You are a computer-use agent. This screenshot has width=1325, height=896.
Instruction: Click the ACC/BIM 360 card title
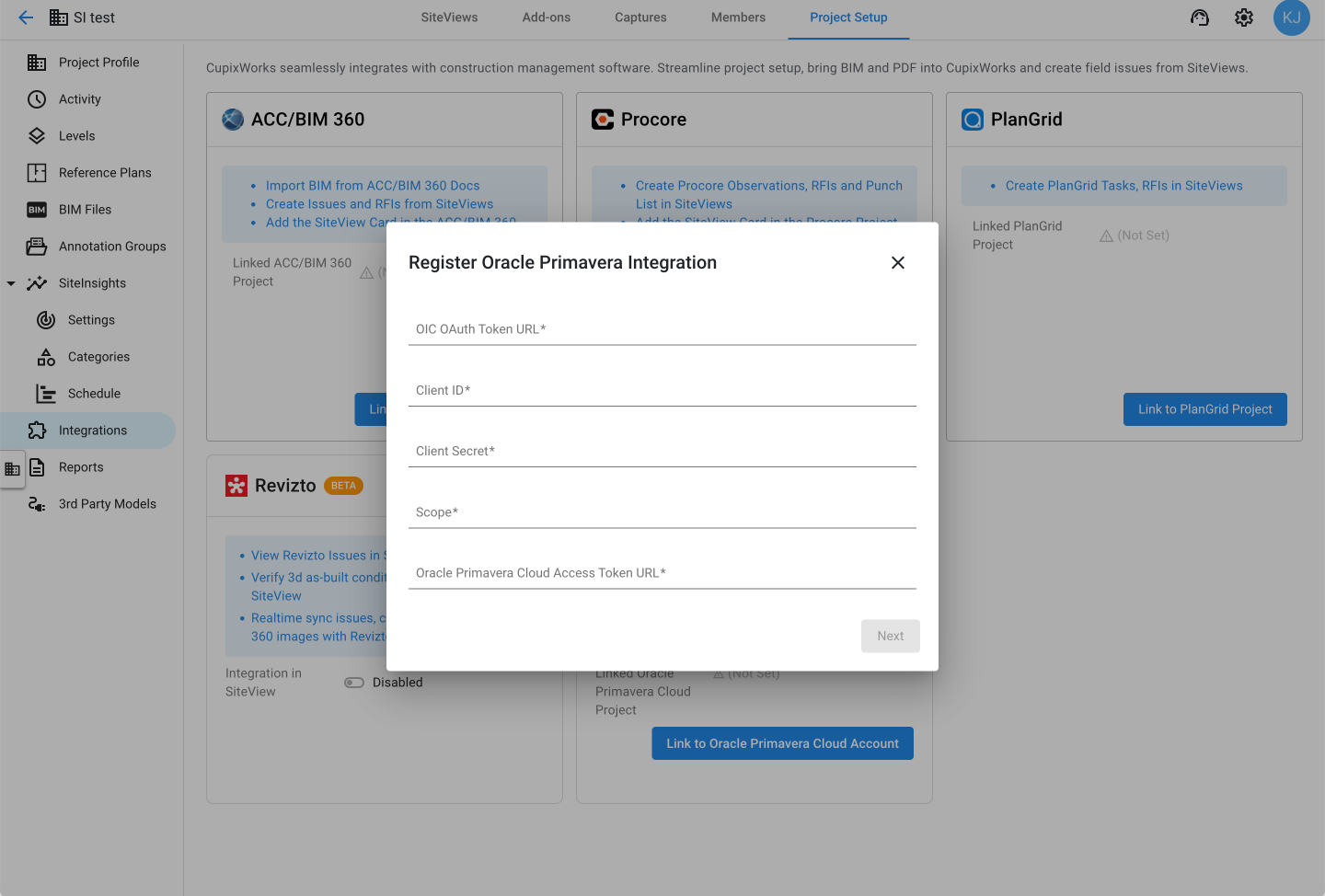pyautogui.click(x=308, y=120)
